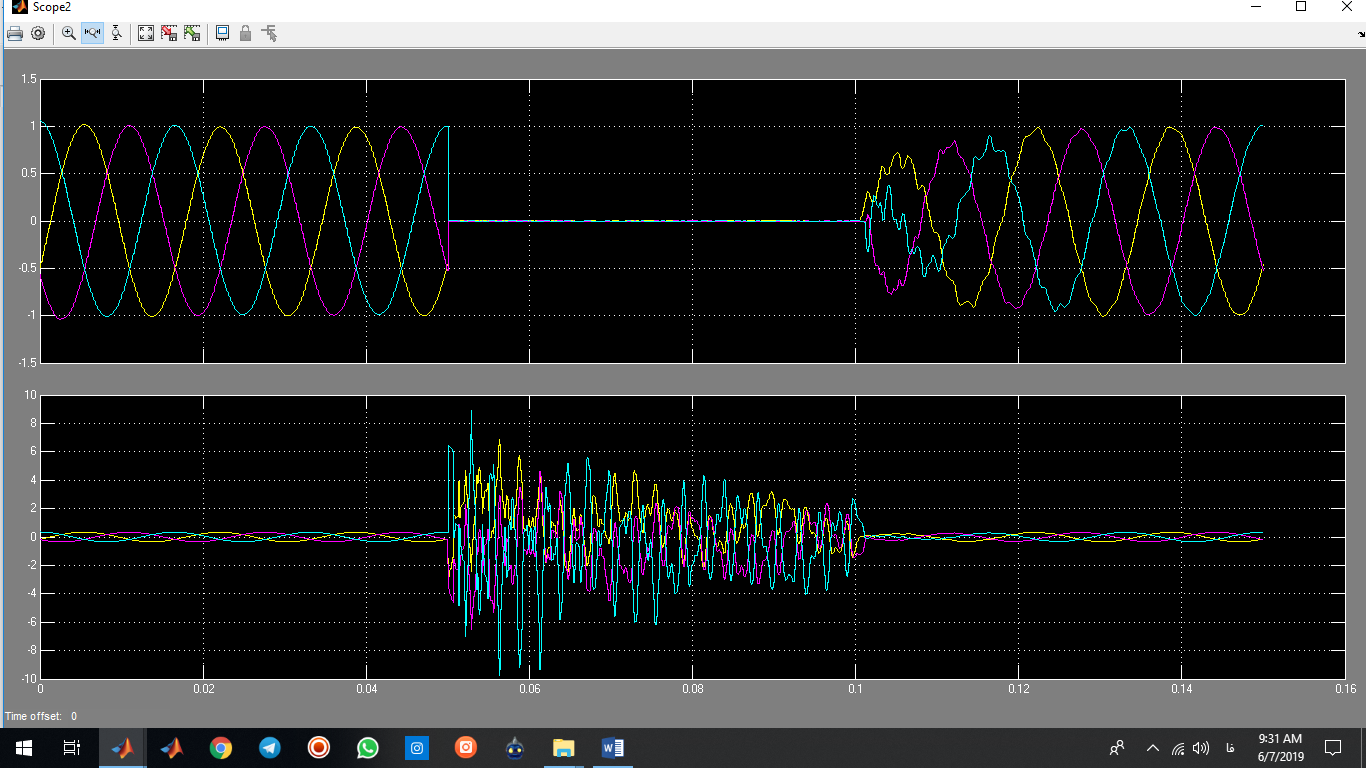Save current axes settings icon
1366x768 pixels.
point(169,33)
